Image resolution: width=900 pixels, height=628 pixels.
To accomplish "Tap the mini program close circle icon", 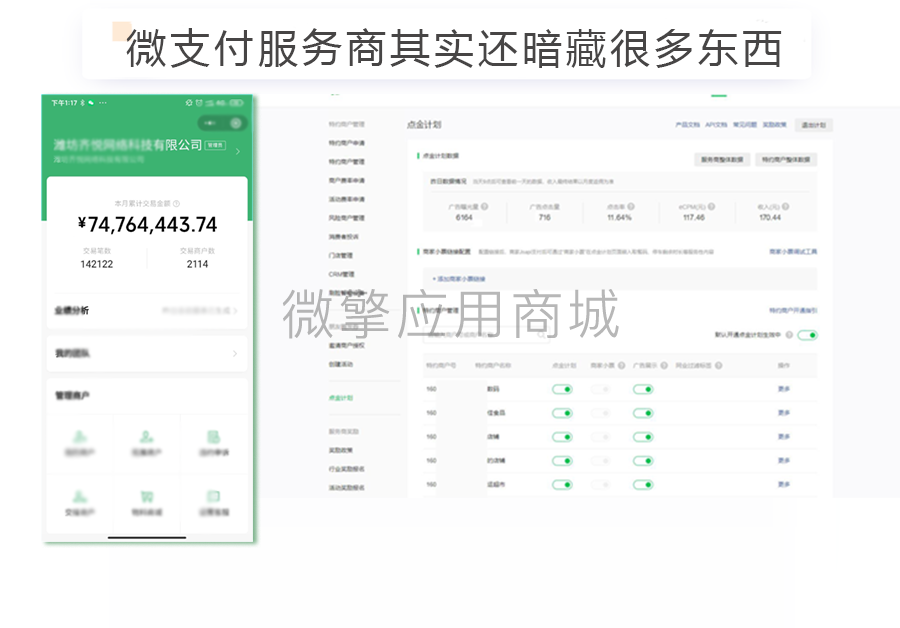I will pos(235,122).
